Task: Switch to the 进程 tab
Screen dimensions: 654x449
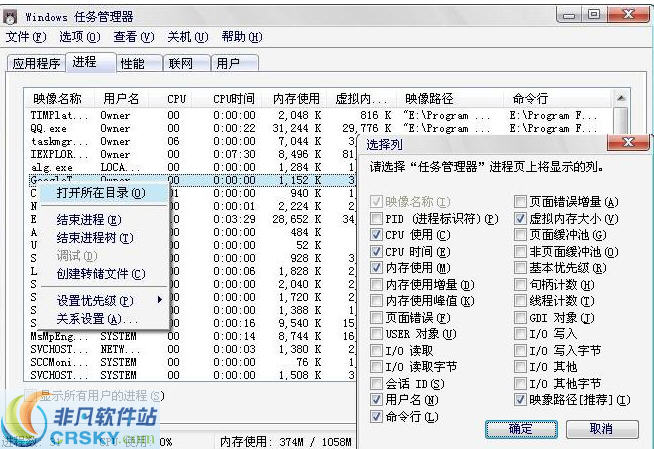Action: 91,62
